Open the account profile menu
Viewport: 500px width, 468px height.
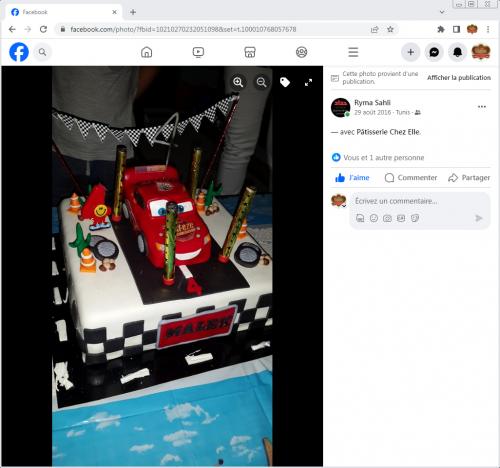[481, 52]
